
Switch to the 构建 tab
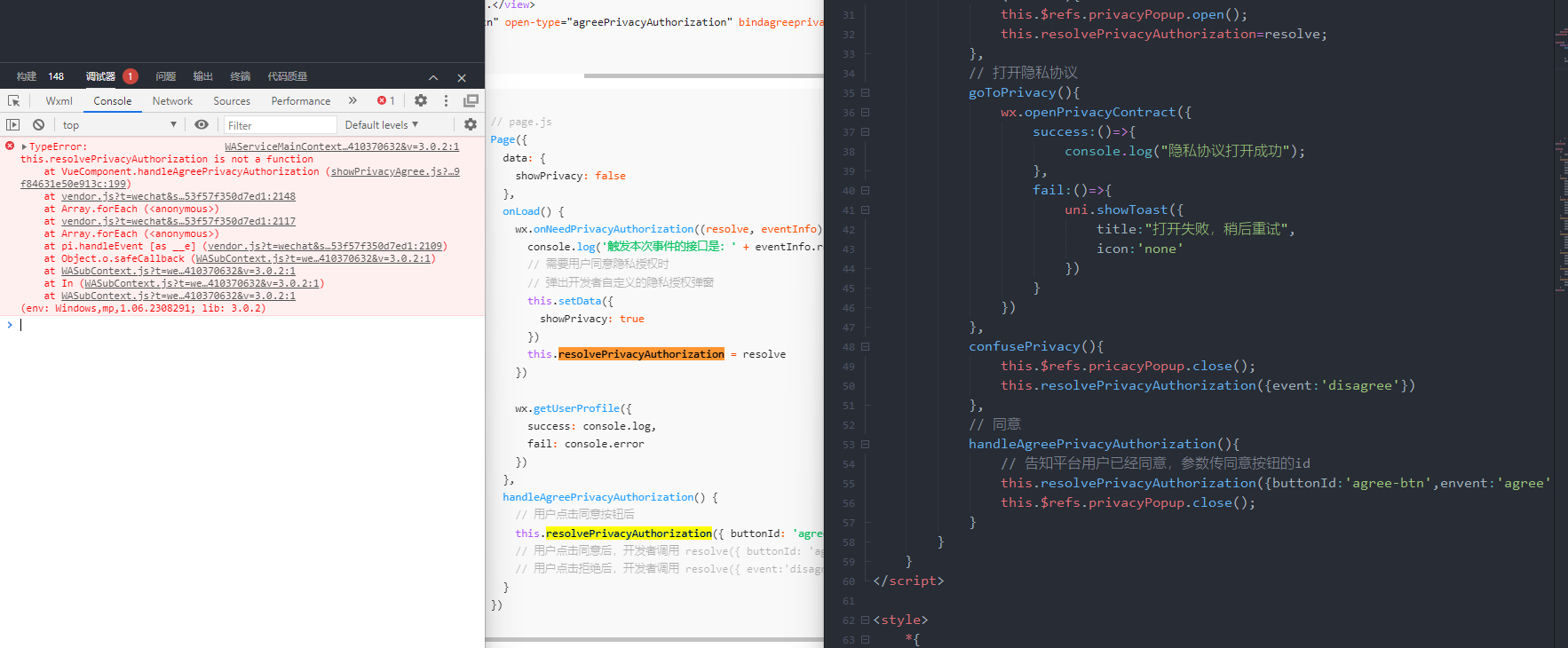pyautogui.click(x=27, y=76)
